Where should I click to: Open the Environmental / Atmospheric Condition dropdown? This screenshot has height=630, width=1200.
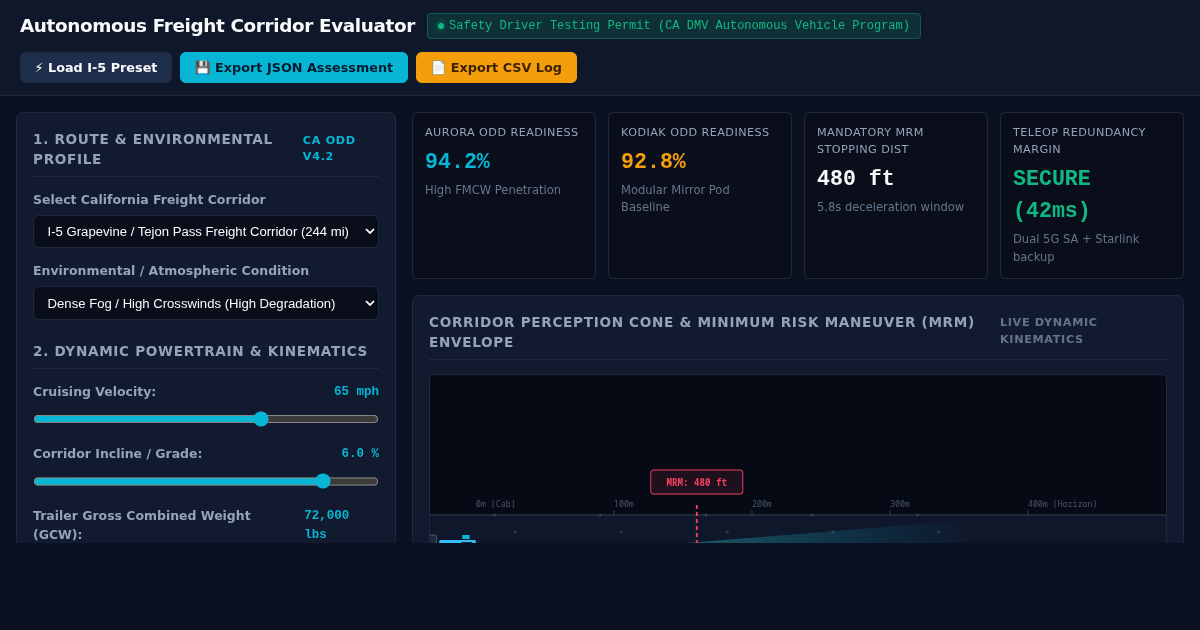206,303
